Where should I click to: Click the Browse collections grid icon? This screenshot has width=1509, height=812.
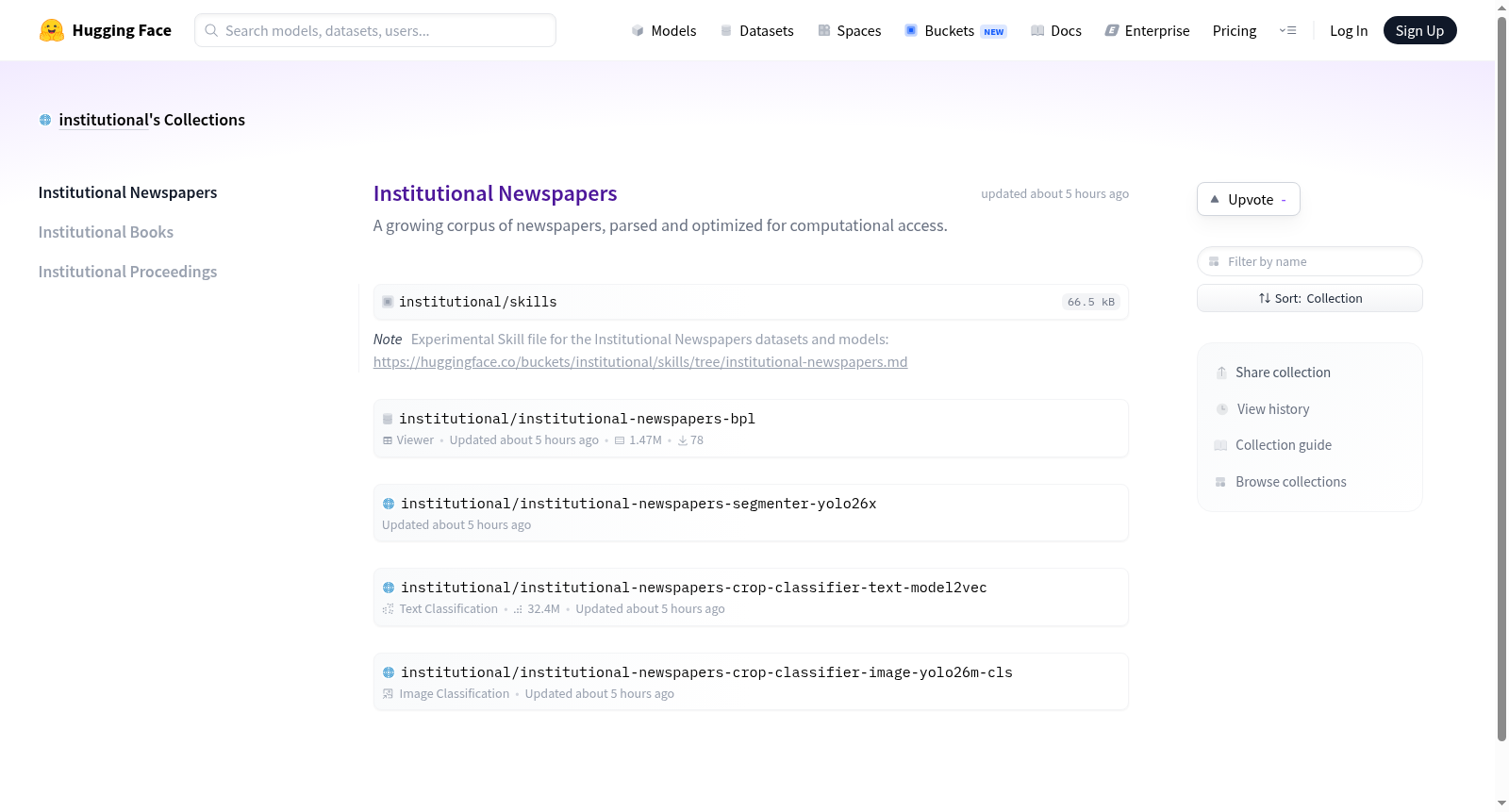1220,482
